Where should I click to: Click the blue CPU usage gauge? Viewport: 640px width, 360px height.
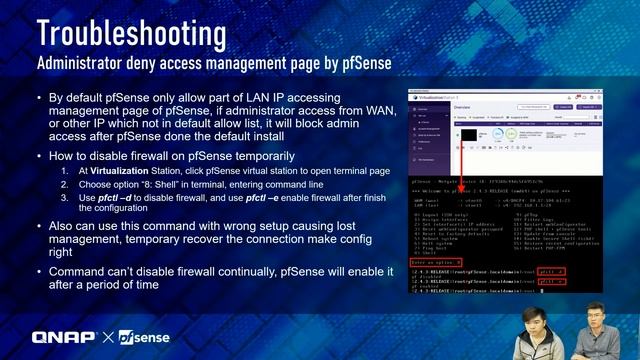coord(498,133)
